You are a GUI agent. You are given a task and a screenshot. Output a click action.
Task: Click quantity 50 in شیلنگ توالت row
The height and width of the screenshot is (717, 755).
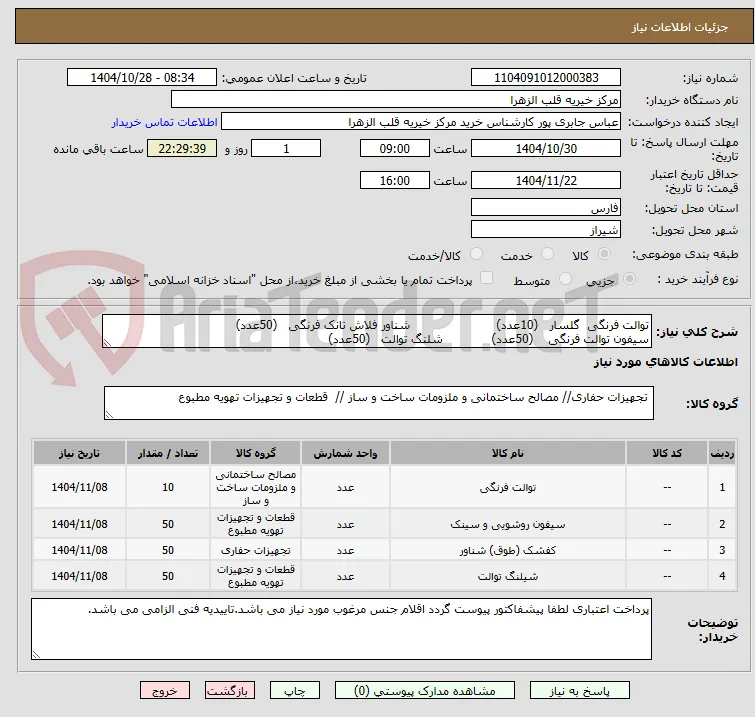click(168, 576)
